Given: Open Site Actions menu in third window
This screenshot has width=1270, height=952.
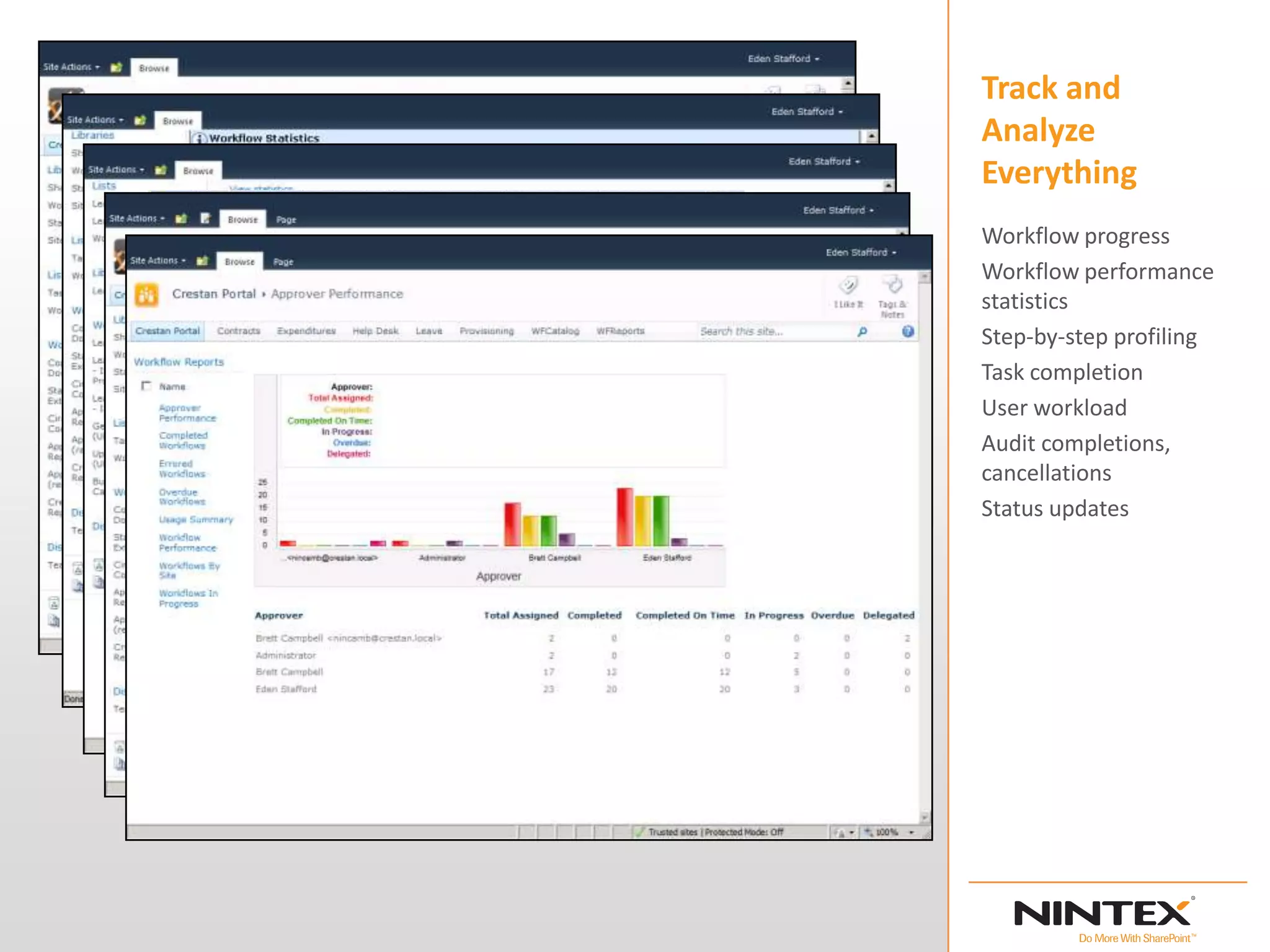Looking at the screenshot, I should [x=116, y=170].
